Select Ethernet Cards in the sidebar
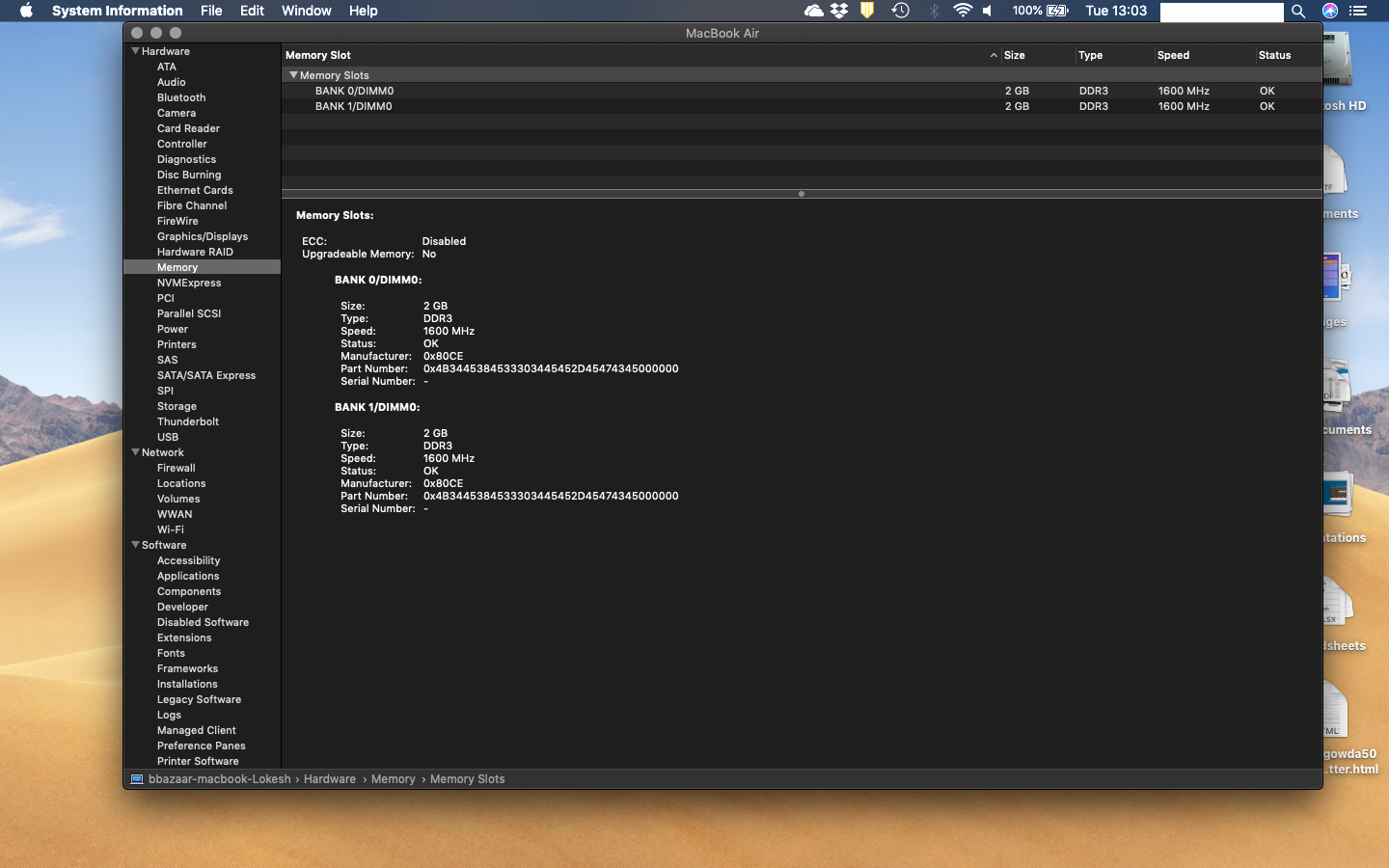This screenshot has width=1389, height=868. [195, 190]
